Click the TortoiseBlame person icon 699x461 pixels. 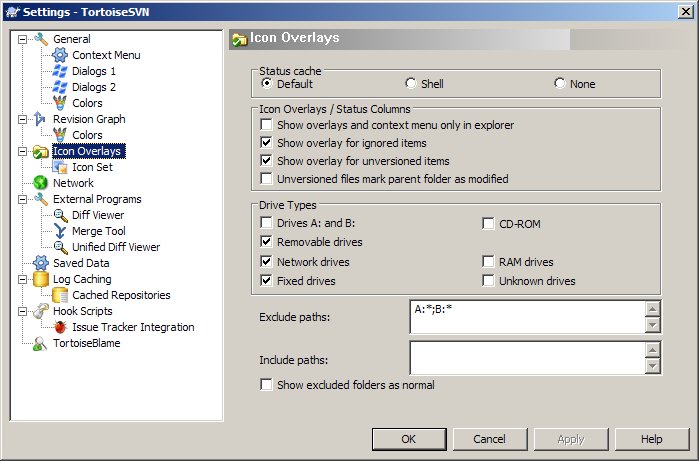coord(41,343)
